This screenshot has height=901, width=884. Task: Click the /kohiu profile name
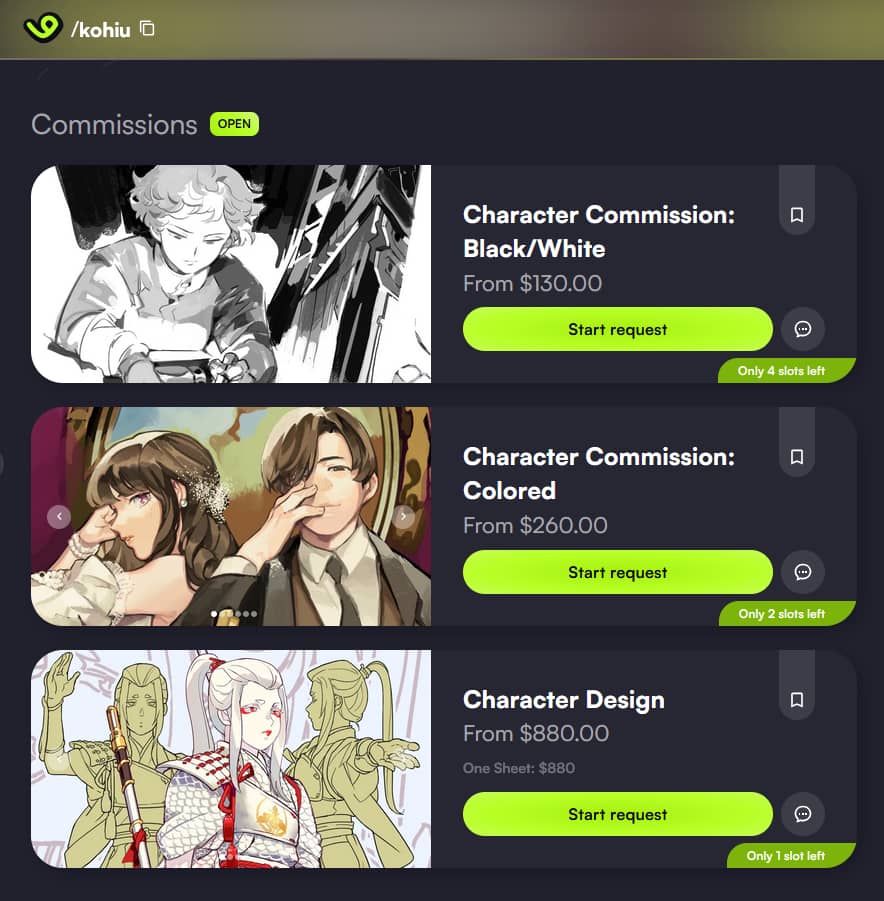pyautogui.click(x=101, y=29)
